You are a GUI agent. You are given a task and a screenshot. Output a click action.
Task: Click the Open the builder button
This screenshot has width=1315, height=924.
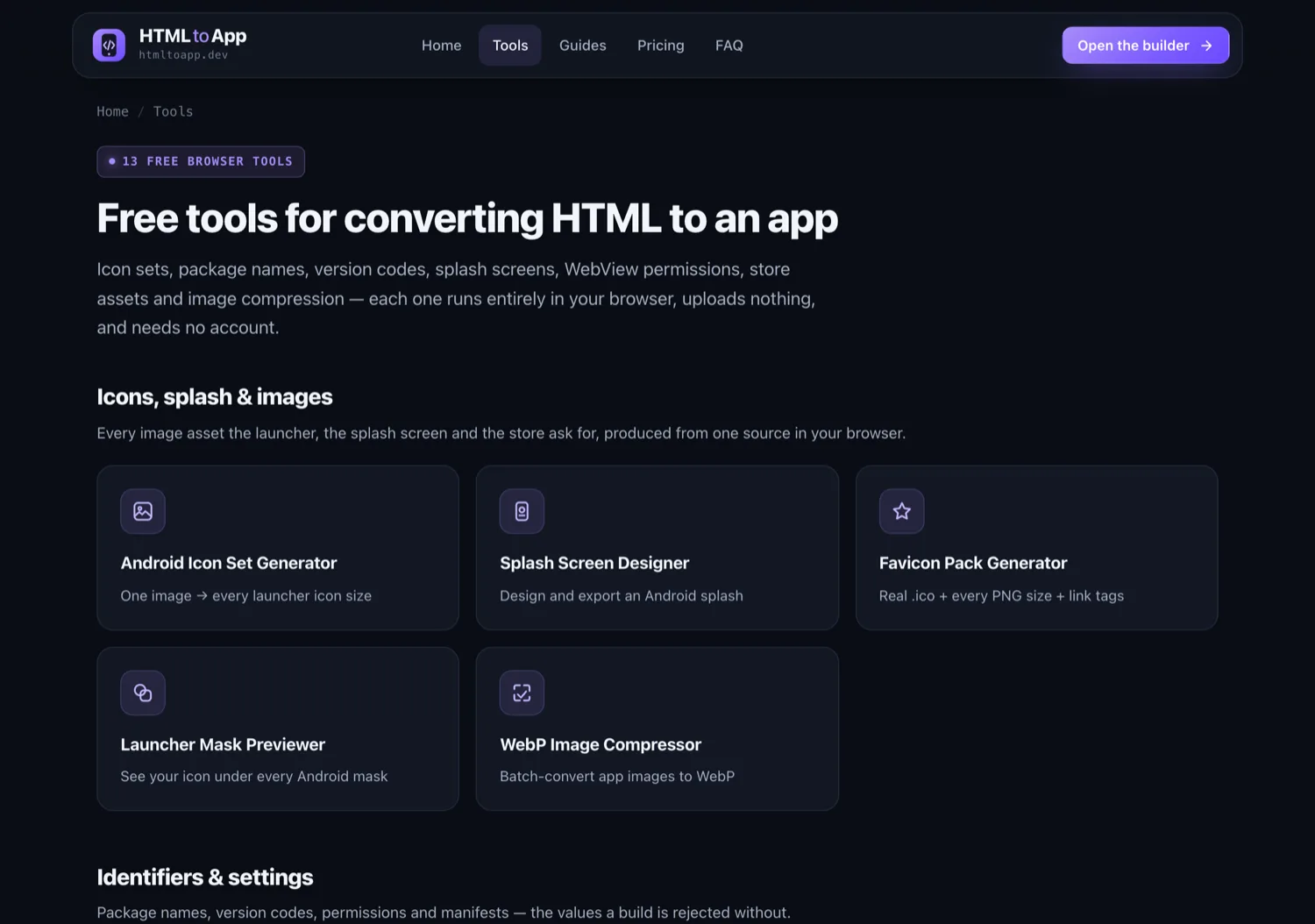coord(1146,46)
